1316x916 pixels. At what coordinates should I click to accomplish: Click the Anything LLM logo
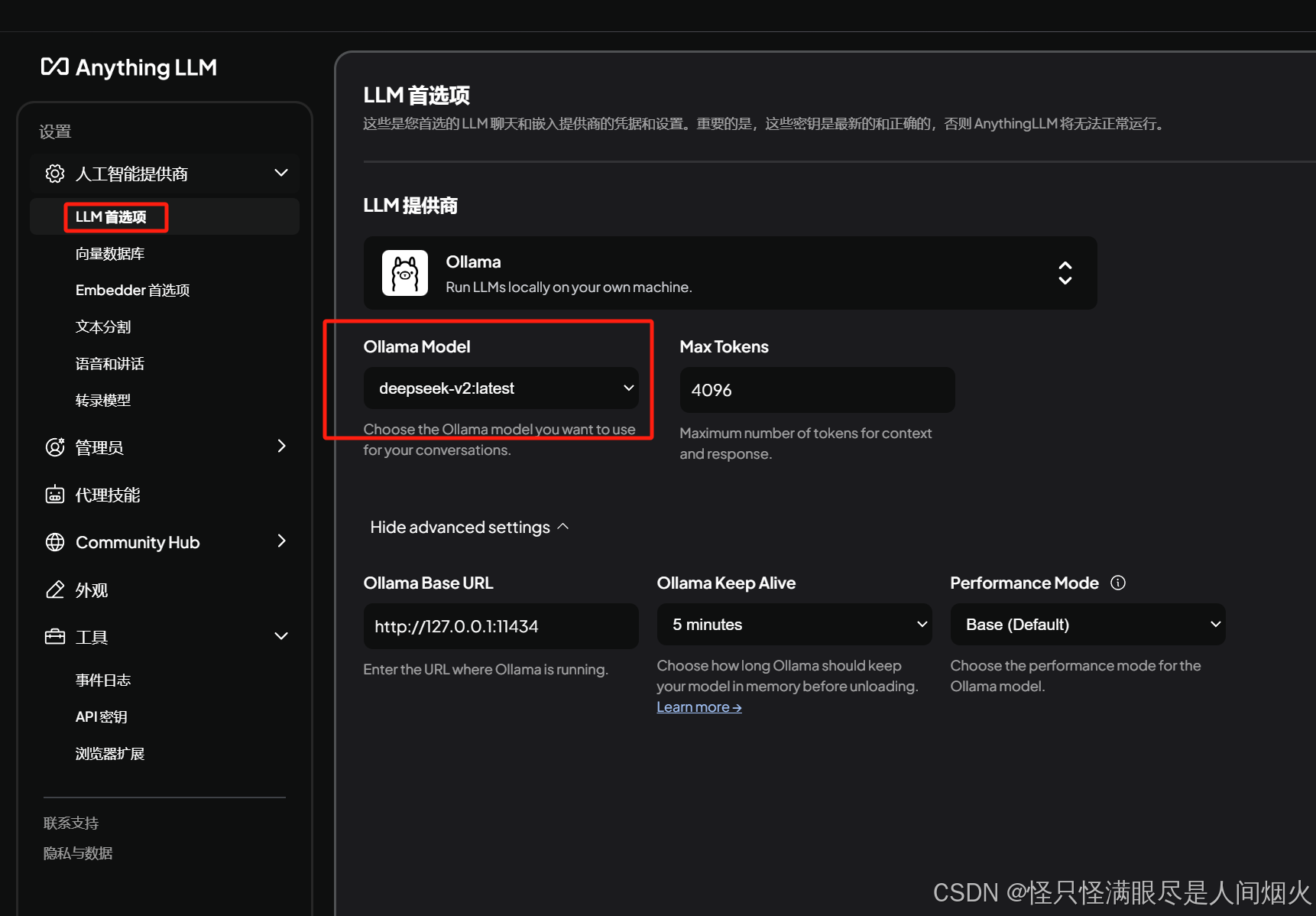pyautogui.click(x=128, y=67)
